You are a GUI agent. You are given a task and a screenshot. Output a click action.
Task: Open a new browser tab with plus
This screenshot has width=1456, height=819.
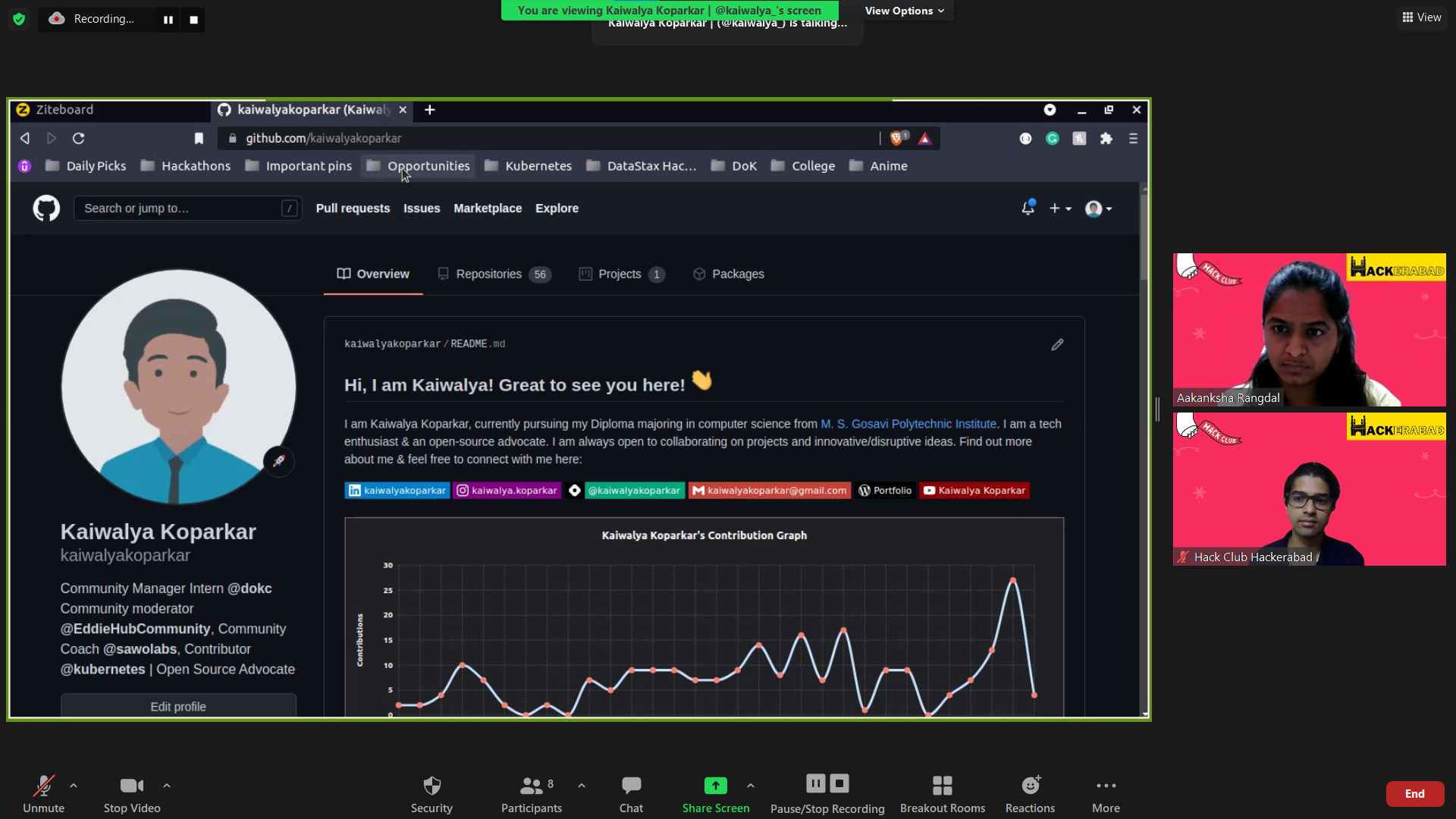pyautogui.click(x=430, y=110)
